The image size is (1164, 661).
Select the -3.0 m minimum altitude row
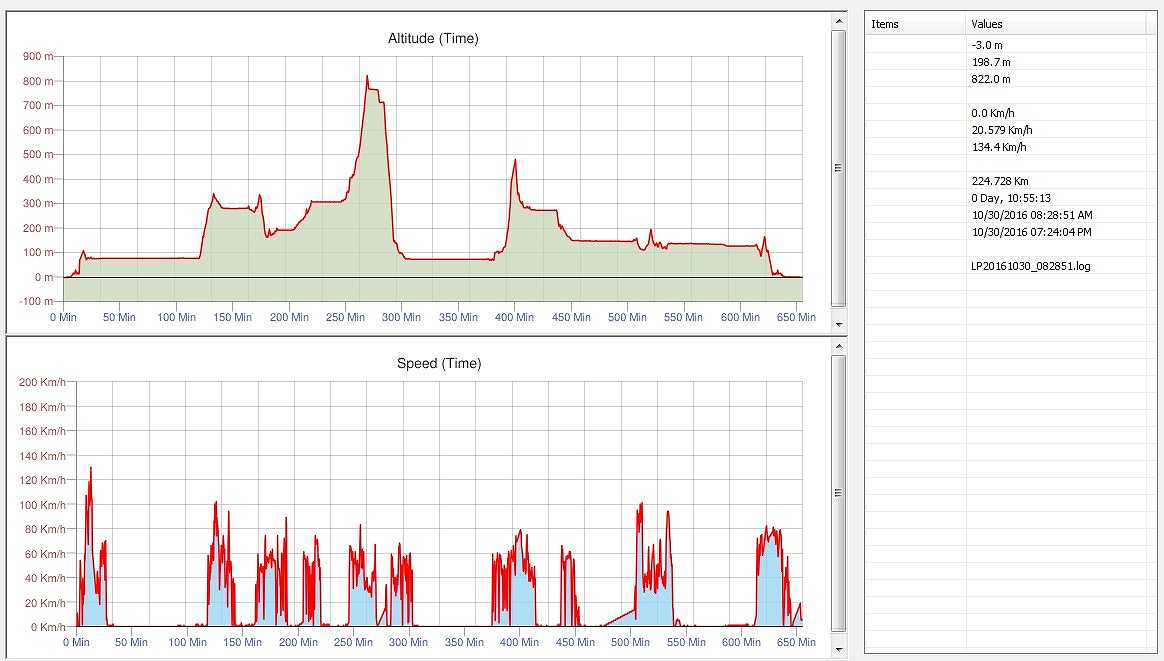[x=987, y=45]
